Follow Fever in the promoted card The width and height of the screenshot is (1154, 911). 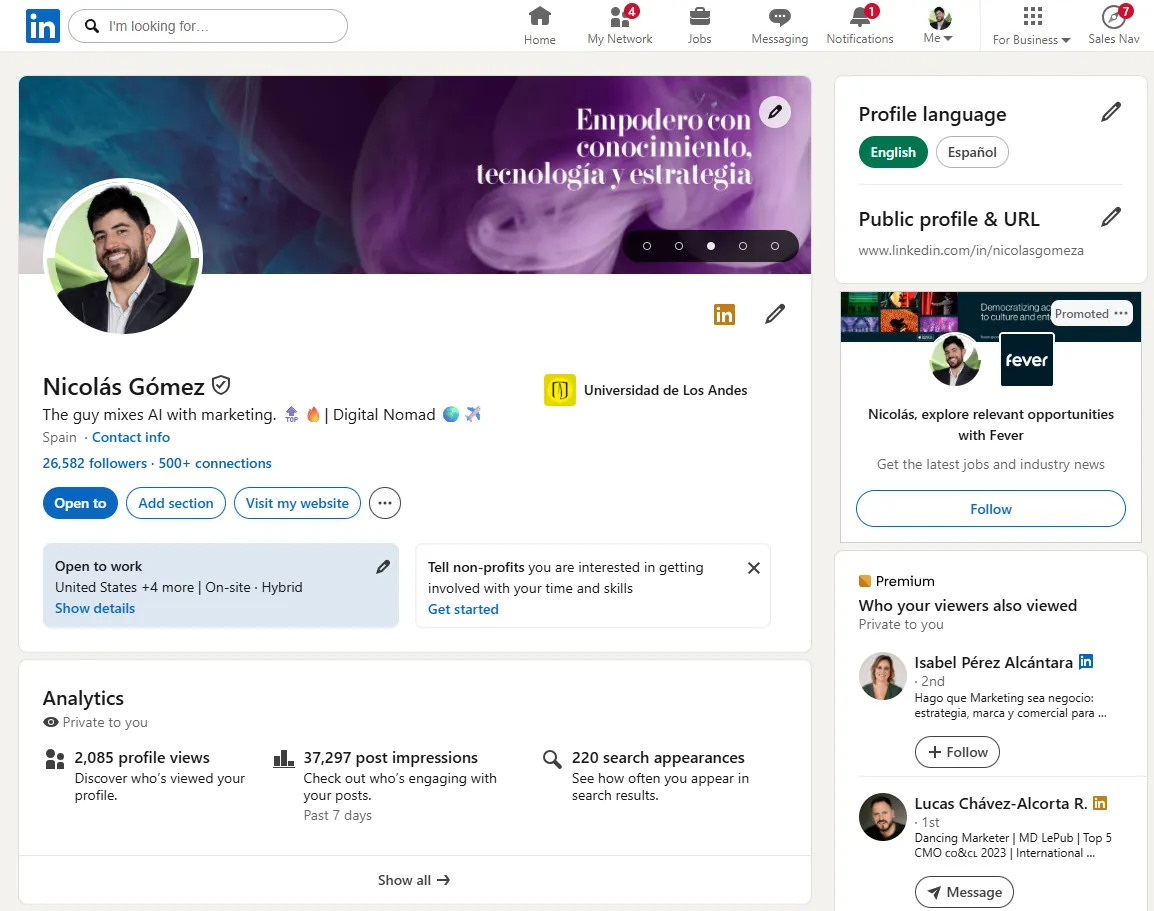pyautogui.click(x=991, y=508)
